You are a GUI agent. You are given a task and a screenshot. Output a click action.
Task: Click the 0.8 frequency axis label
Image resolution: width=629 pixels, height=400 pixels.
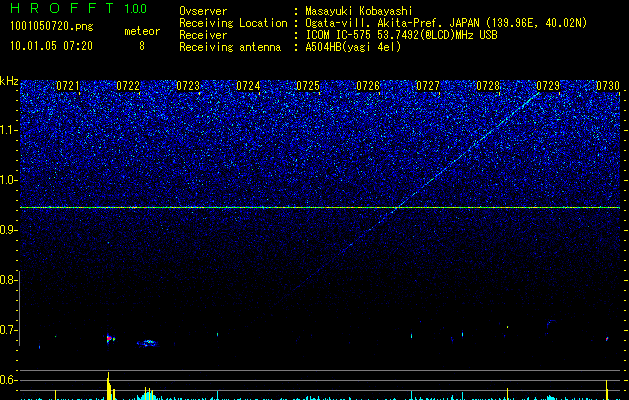click(9, 280)
